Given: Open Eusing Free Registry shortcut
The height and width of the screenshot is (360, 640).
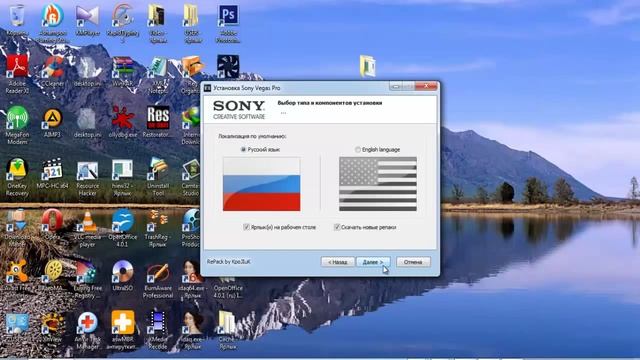Looking at the screenshot, I should click(87, 272).
